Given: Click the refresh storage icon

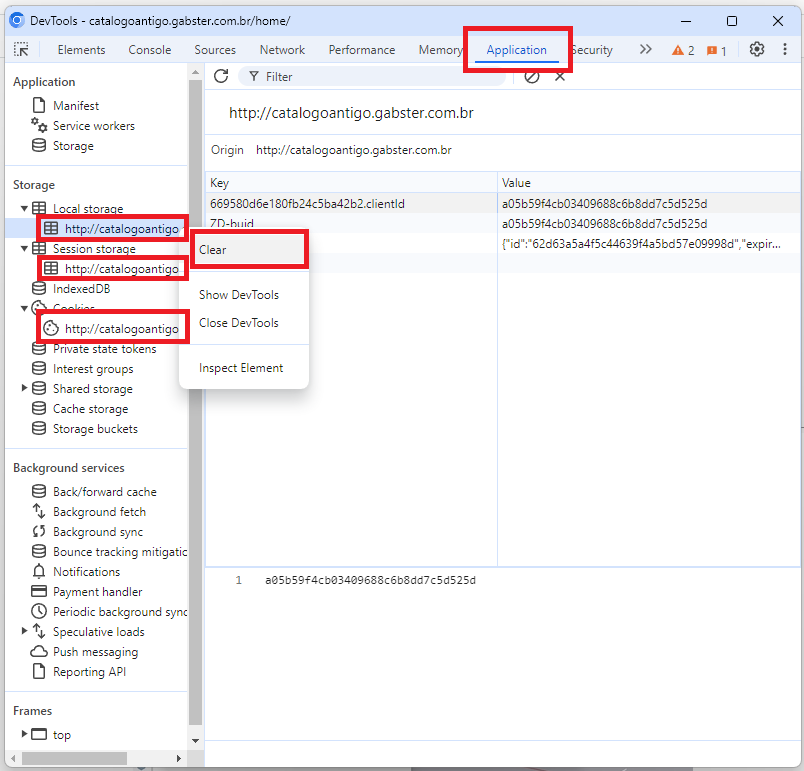Looking at the screenshot, I should click(221, 76).
